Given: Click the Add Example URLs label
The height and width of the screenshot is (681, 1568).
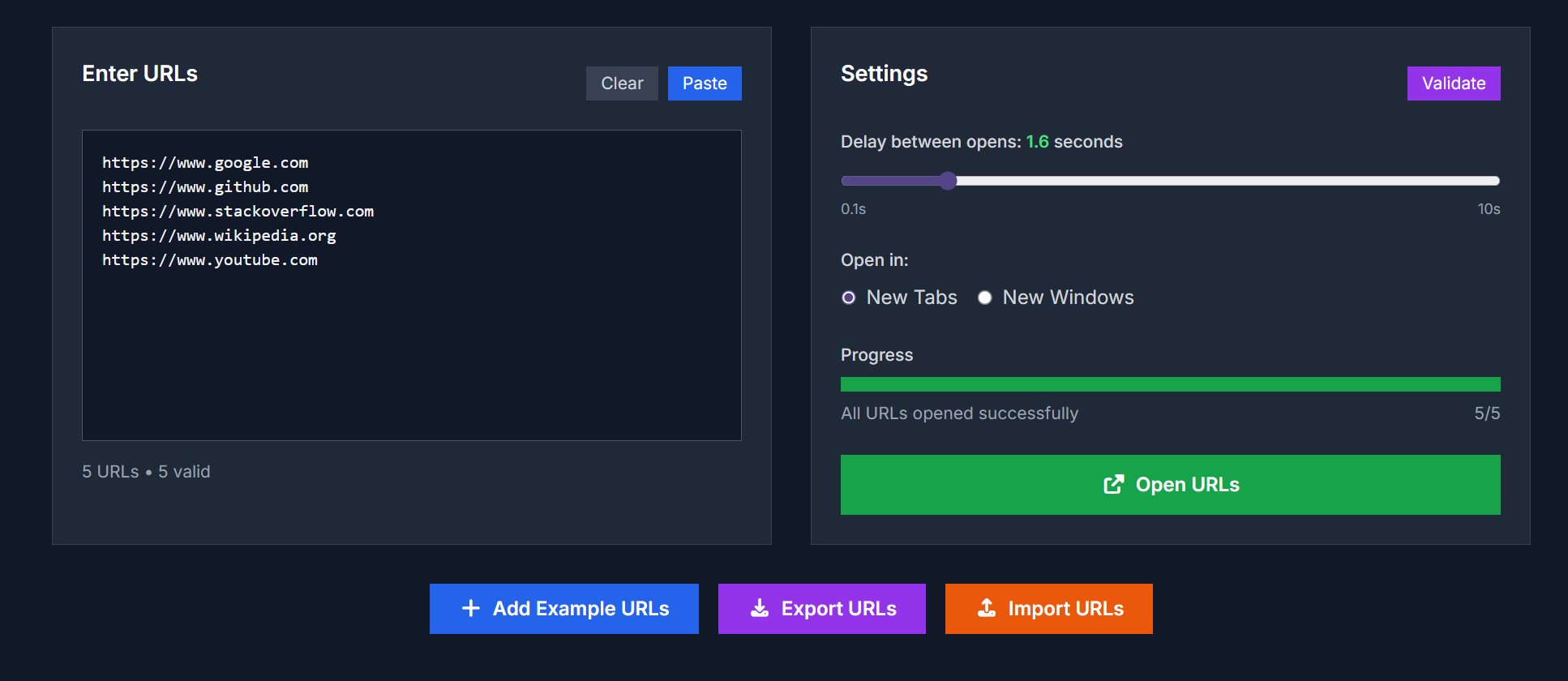Looking at the screenshot, I should pyautogui.click(x=581, y=609).
